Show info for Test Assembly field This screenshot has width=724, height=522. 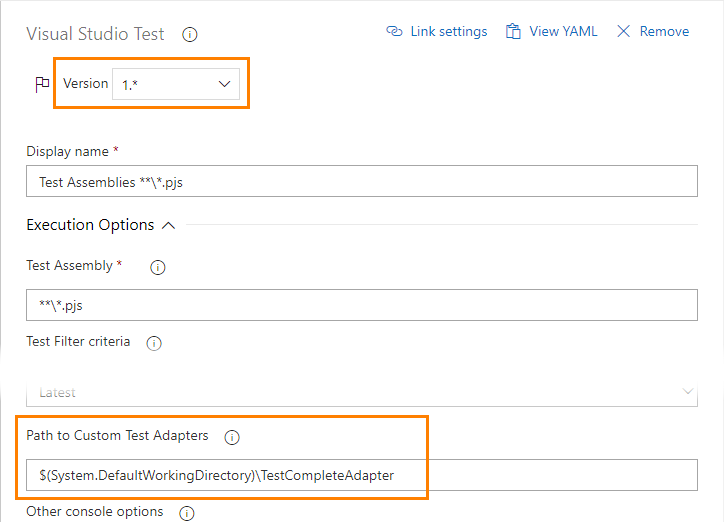tap(157, 267)
